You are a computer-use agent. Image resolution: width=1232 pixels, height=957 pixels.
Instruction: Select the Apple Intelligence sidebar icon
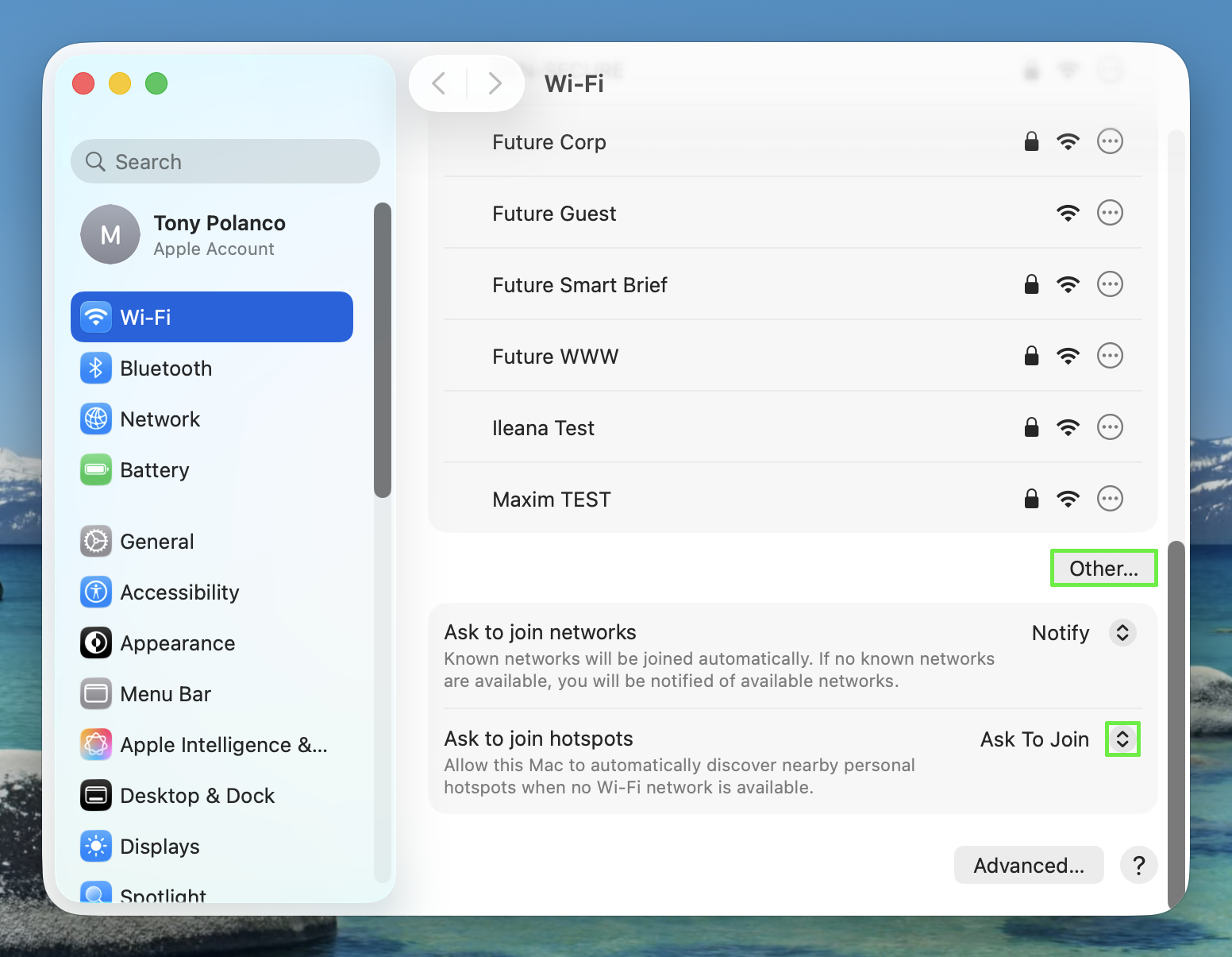click(x=95, y=744)
